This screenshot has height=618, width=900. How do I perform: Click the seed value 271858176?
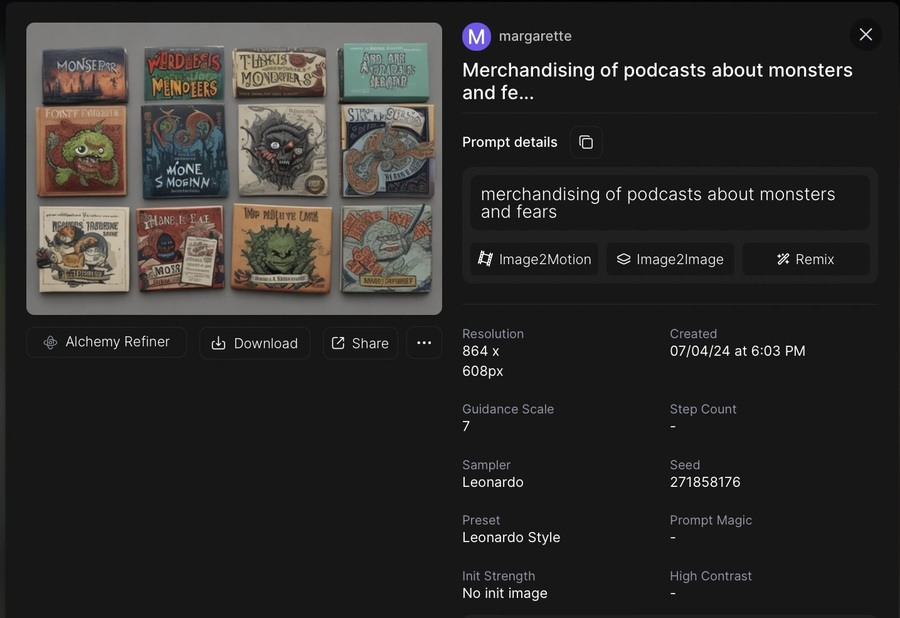click(705, 482)
